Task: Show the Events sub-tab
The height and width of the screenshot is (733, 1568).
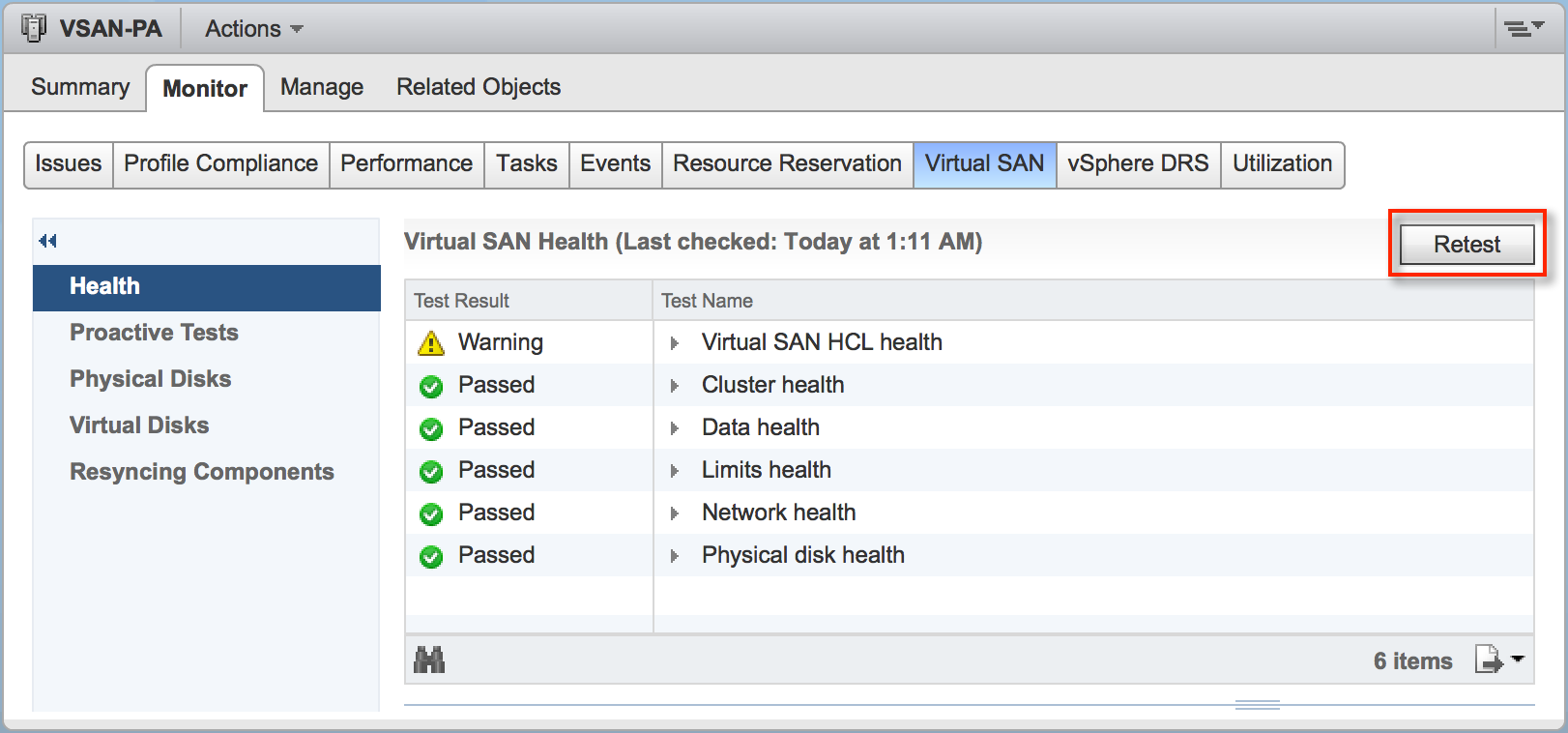Action: [x=616, y=163]
